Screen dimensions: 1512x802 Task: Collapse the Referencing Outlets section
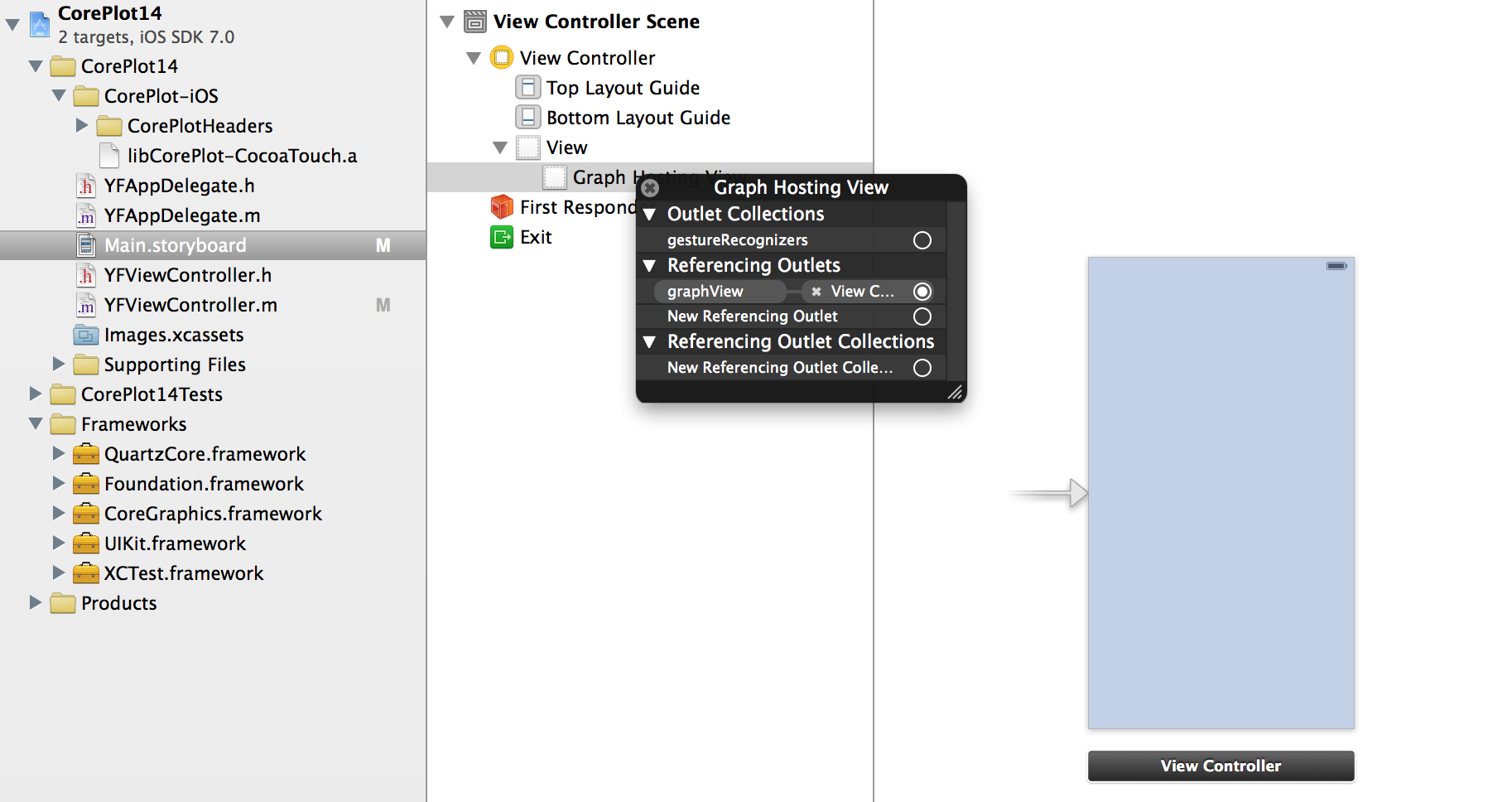pos(650,266)
